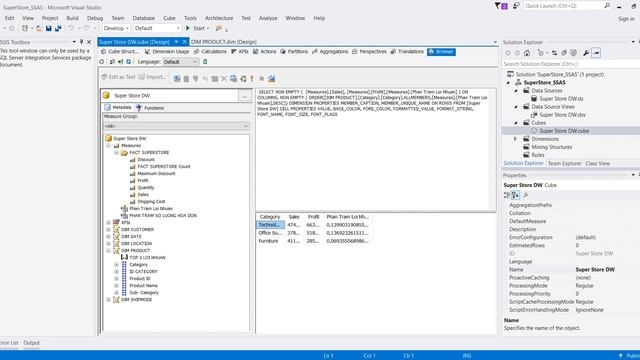Click the pin icon of SSIS Toolbox panel

(x=81, y=42)
